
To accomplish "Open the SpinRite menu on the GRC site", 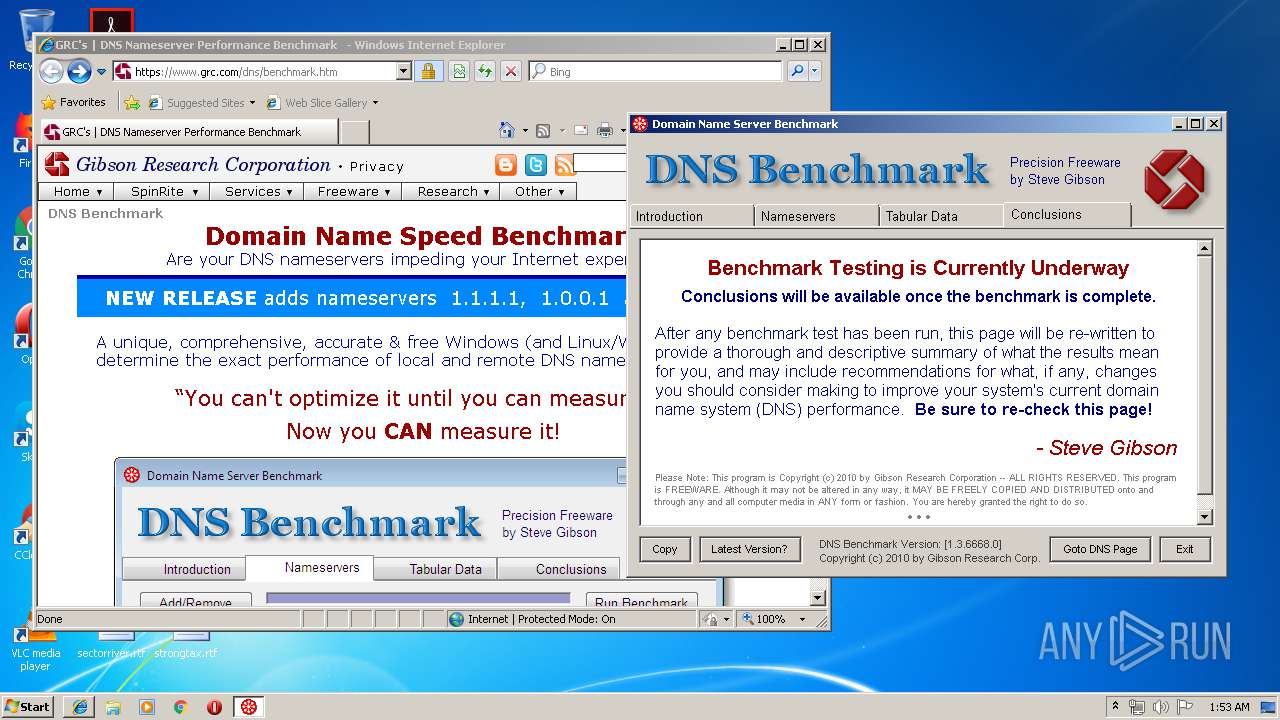I will coord(164,191).
